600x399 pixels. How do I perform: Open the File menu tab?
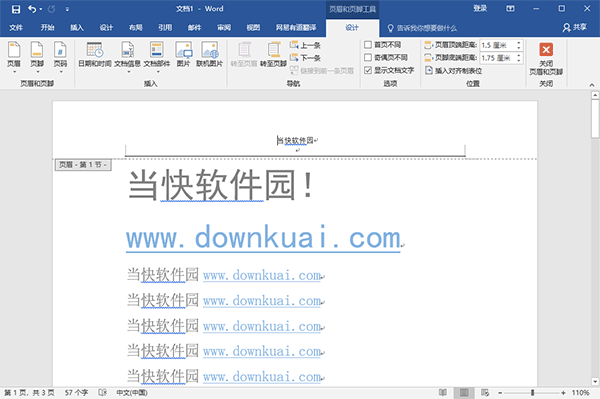pyautogui.click(x=16, y=28)
